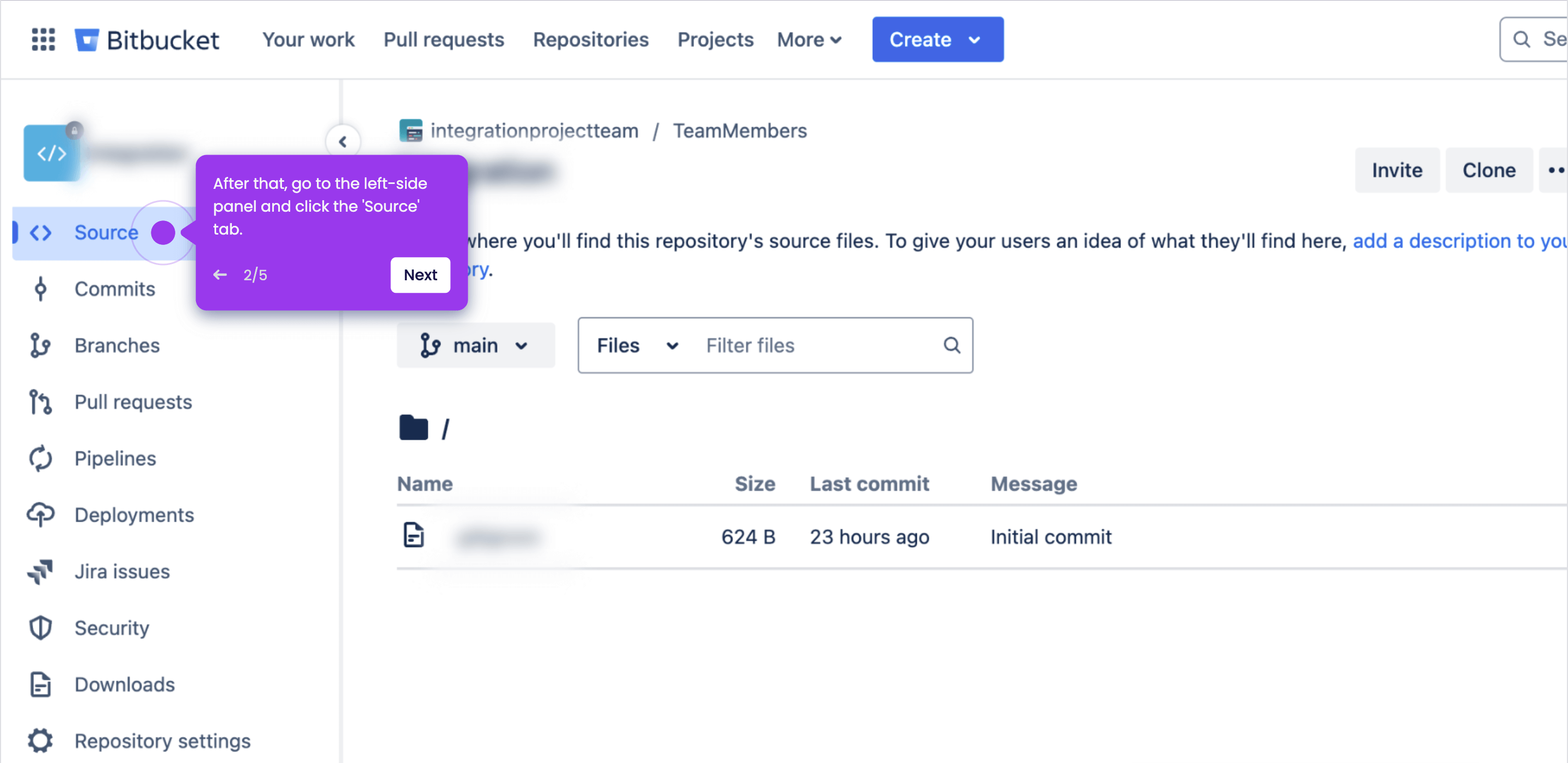Open Repositories in top navigation
The height and width of the screenshot is (763, 1568).
(590, 40)
